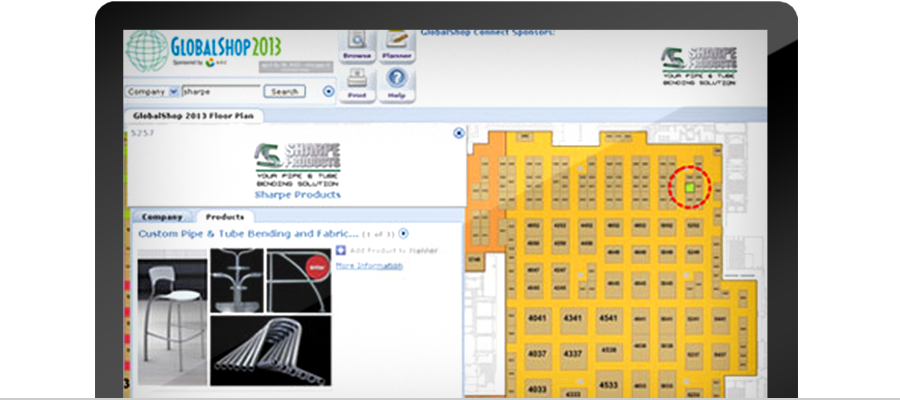Open the Browse toolbar icon
Image resolution: width=900 pixels, height=400 pixels.
click(x=357, y=46)
